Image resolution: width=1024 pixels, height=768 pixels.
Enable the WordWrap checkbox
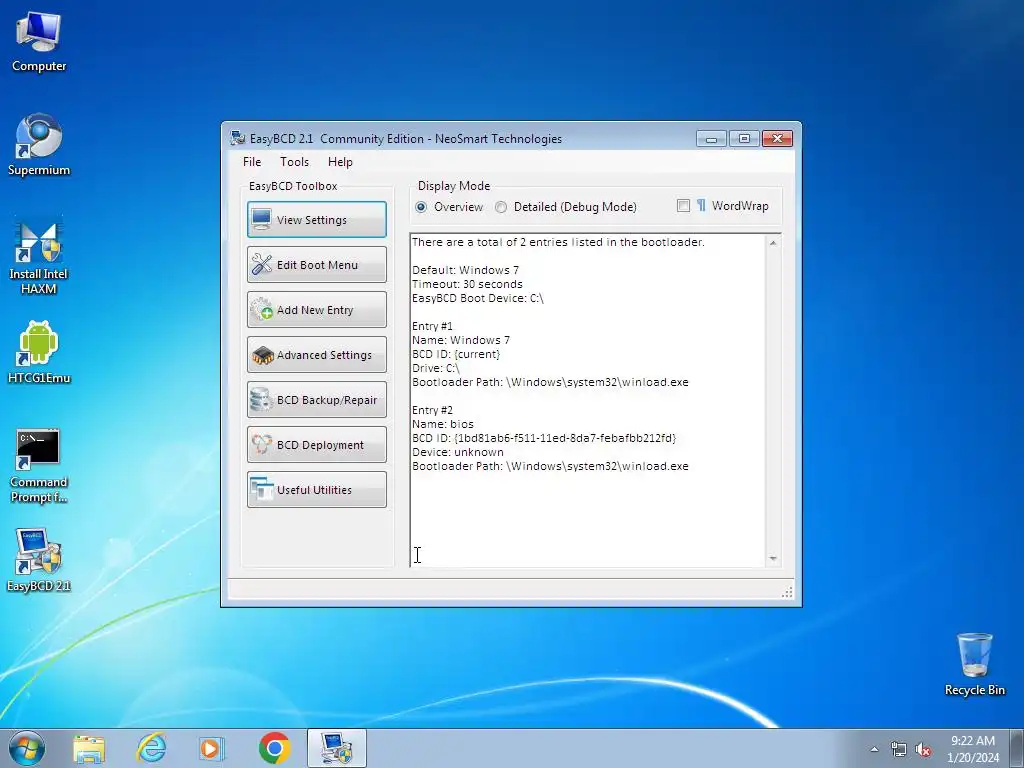click(683, 206)
